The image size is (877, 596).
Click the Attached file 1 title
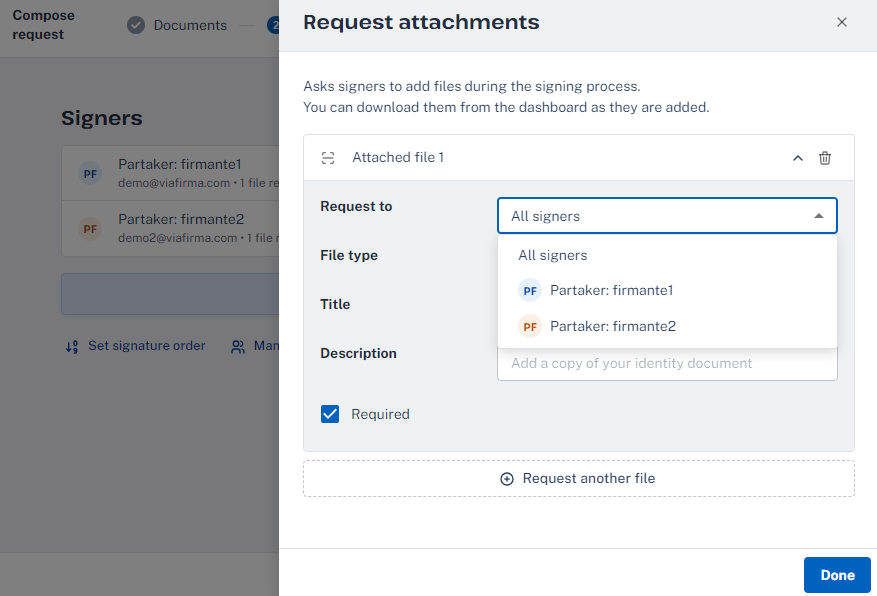(x=398, y=158)
